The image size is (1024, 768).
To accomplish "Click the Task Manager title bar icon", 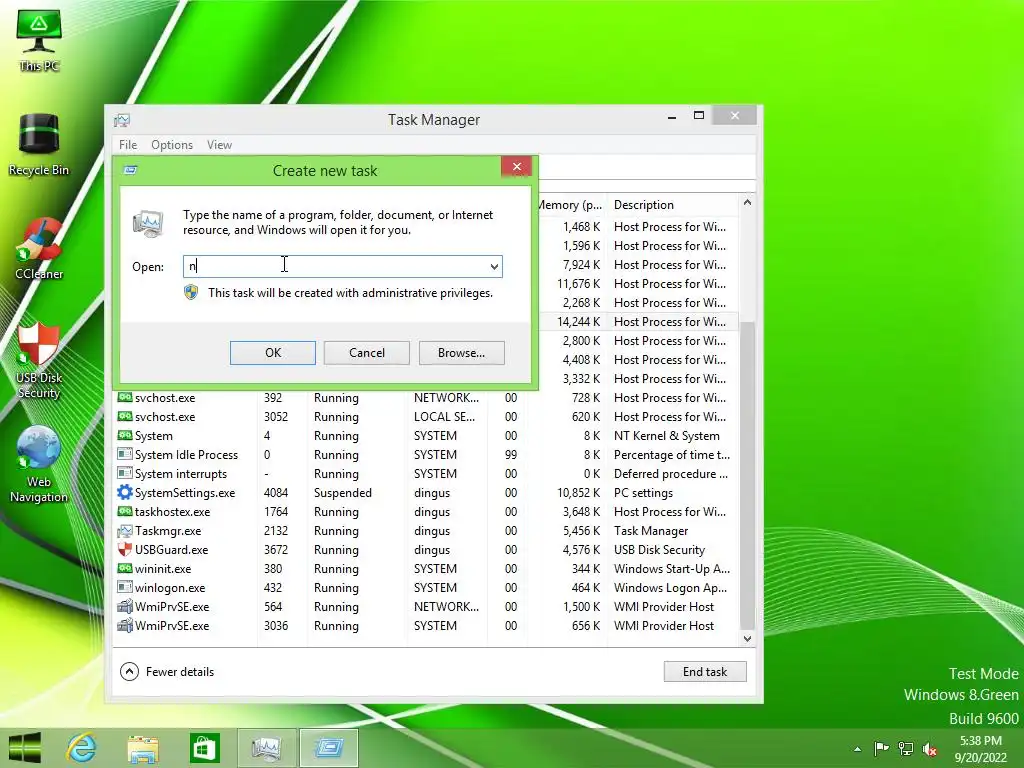I will (122, 120).
